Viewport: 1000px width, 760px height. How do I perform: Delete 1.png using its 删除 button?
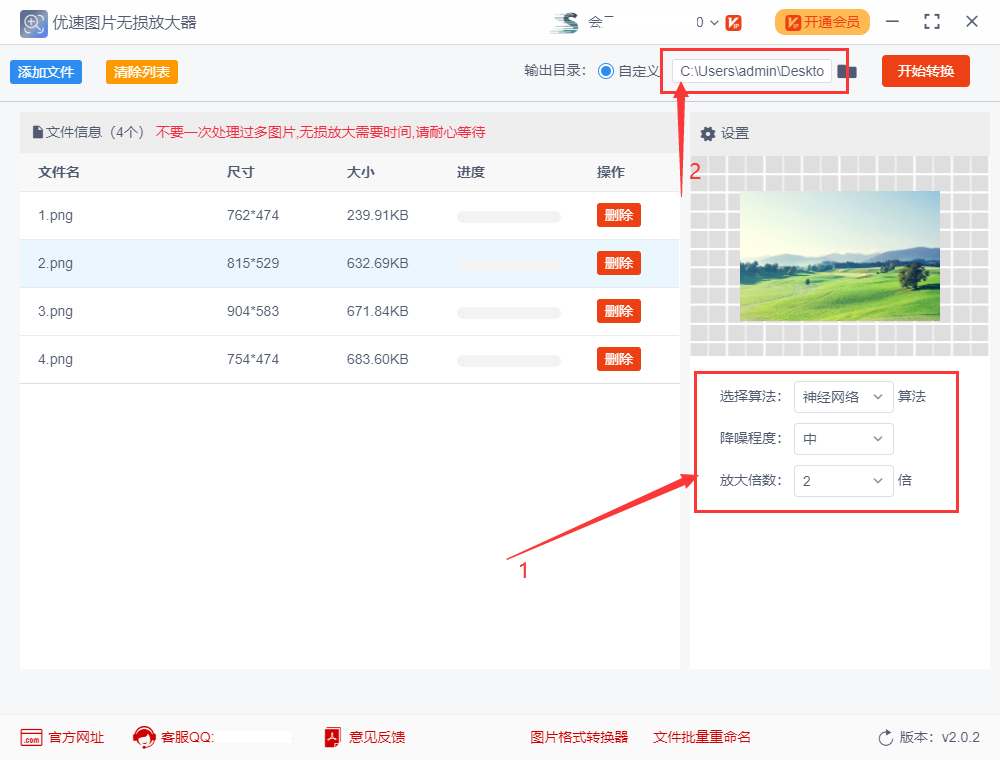(x=619, y=216)
